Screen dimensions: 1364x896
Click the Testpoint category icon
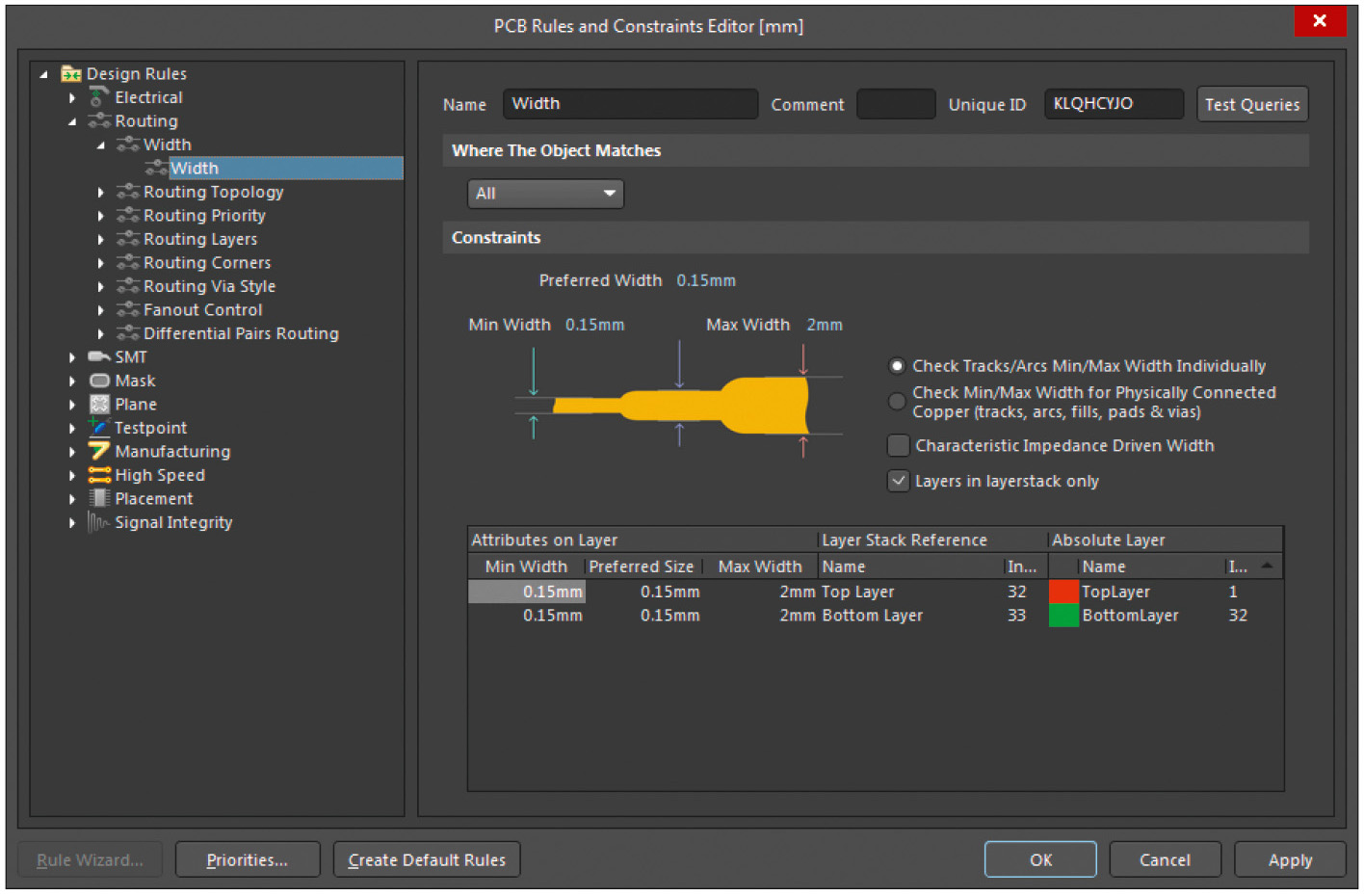98,427
